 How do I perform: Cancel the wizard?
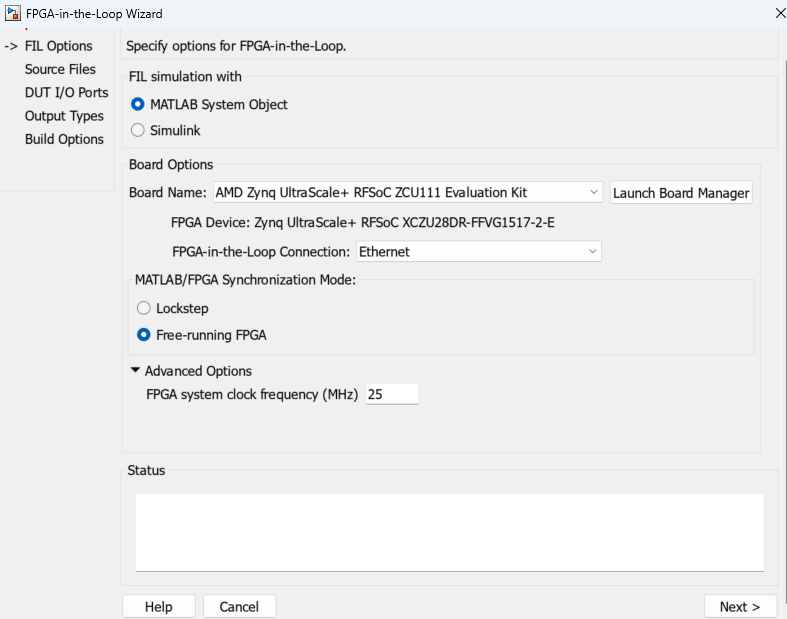pos(239,607)
